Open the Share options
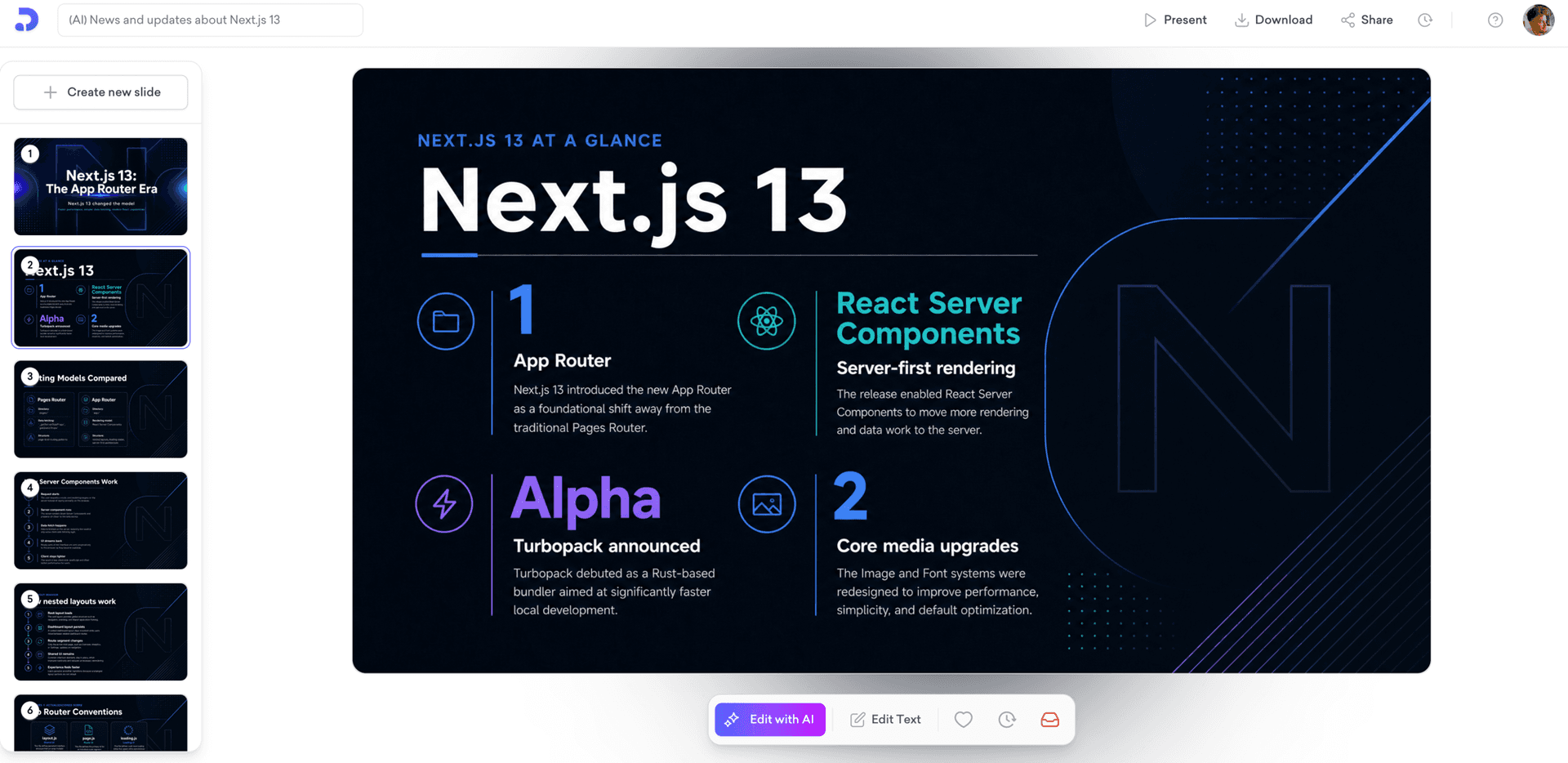The image size is (1568, 763). pyautogui.click(x=1366, y=20)
